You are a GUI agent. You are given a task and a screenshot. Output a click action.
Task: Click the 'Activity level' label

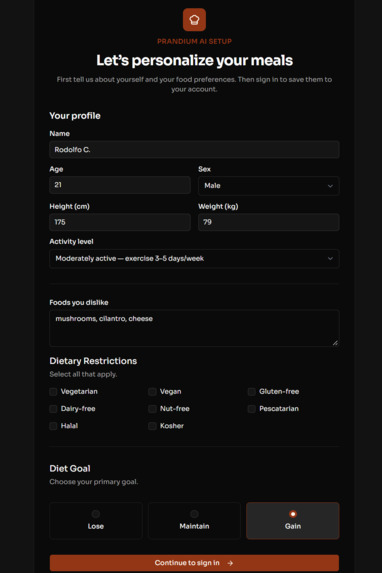pos(71,242)
